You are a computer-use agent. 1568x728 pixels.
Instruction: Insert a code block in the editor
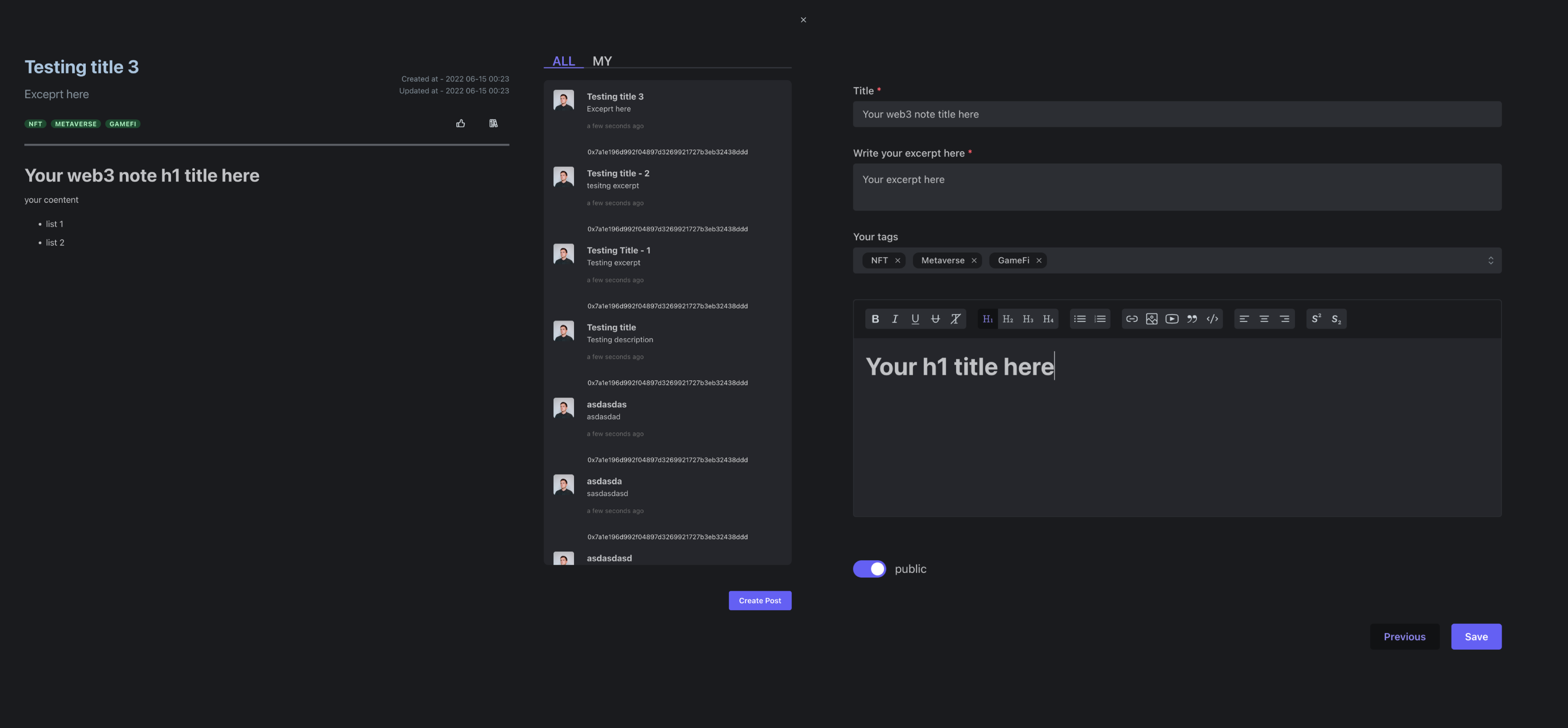pos(1212,319)
